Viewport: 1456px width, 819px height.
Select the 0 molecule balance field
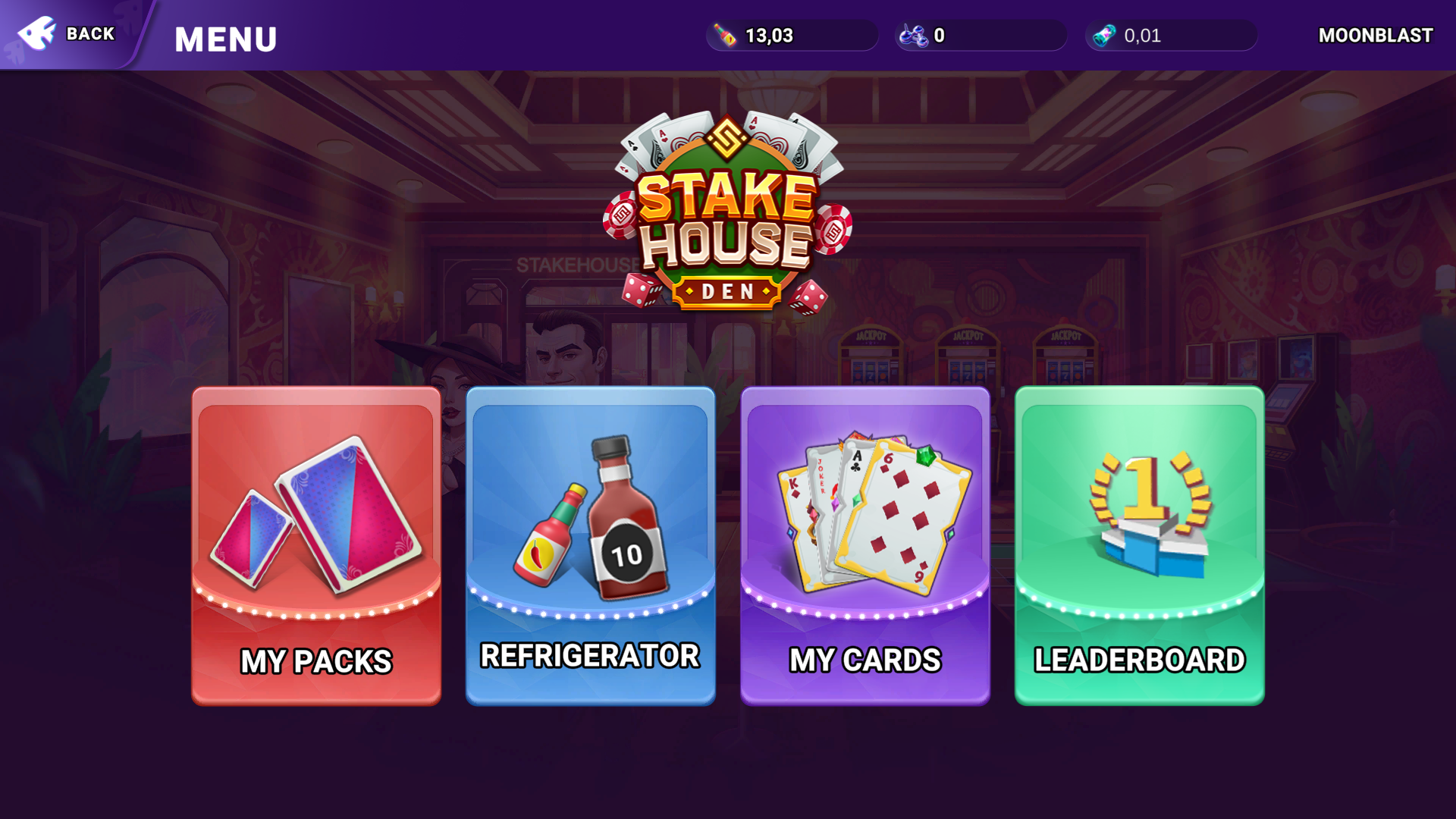pyautogui.click(x=981, y=35)
